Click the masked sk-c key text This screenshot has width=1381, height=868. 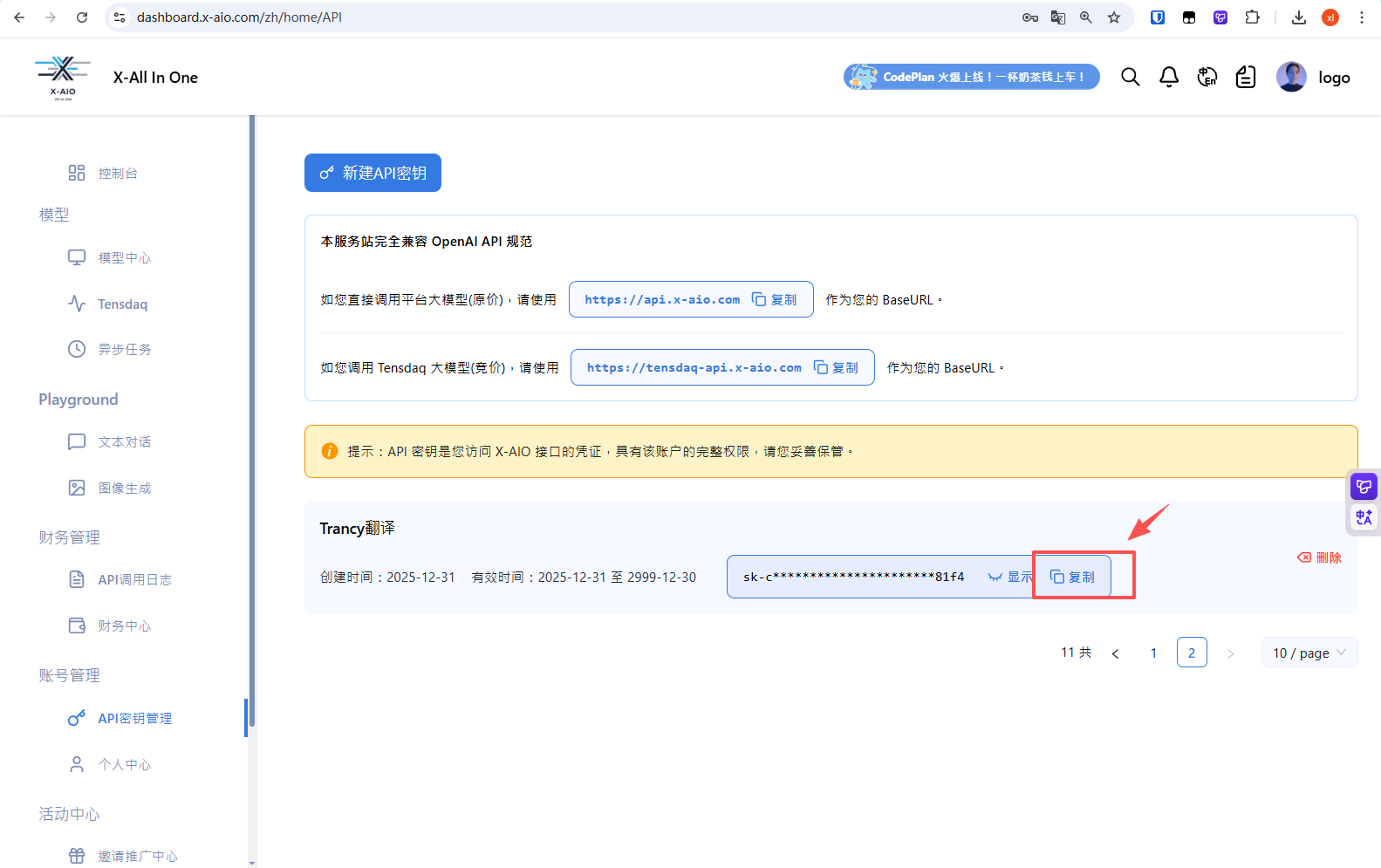click(853, 577)
